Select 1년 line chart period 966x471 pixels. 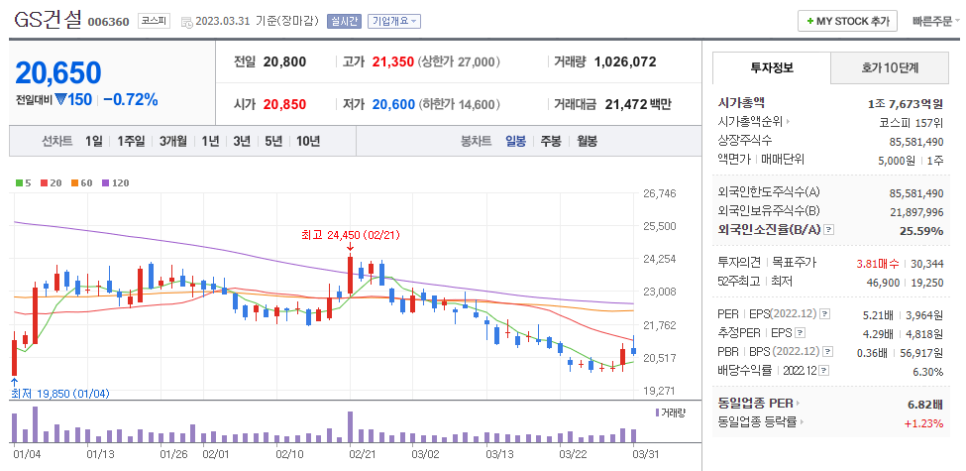[x=210, y=141]
